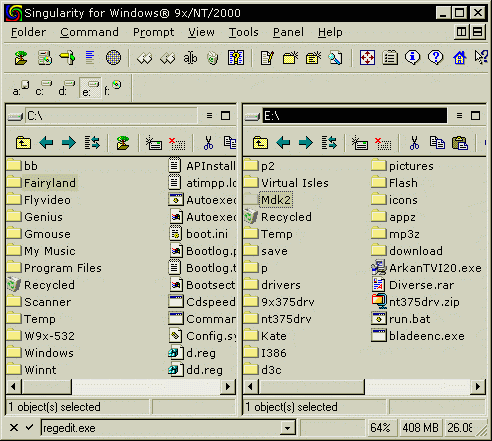Click scissors cut icon in E:\ panel
Viewport: 492px width, 441px height.
(x=414, y=143)
